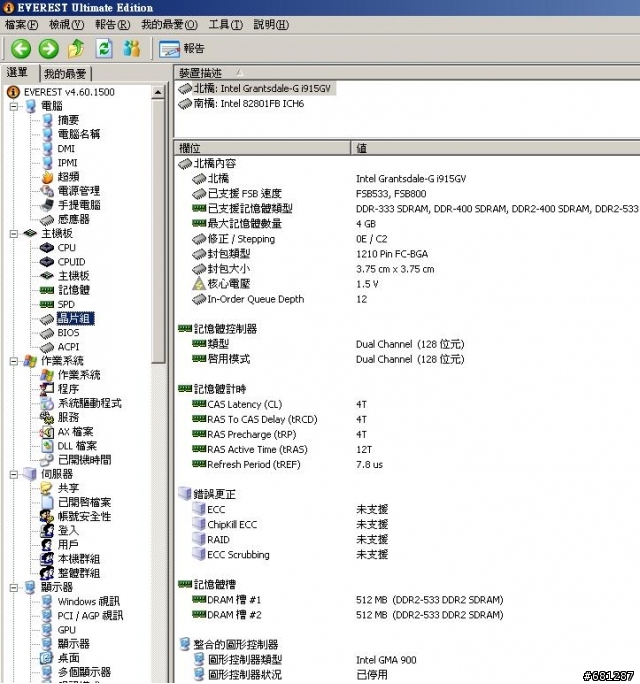The image size is (640, 684).
Task: Click the 桌面 desktop icon
Action: tap(47, 658)
